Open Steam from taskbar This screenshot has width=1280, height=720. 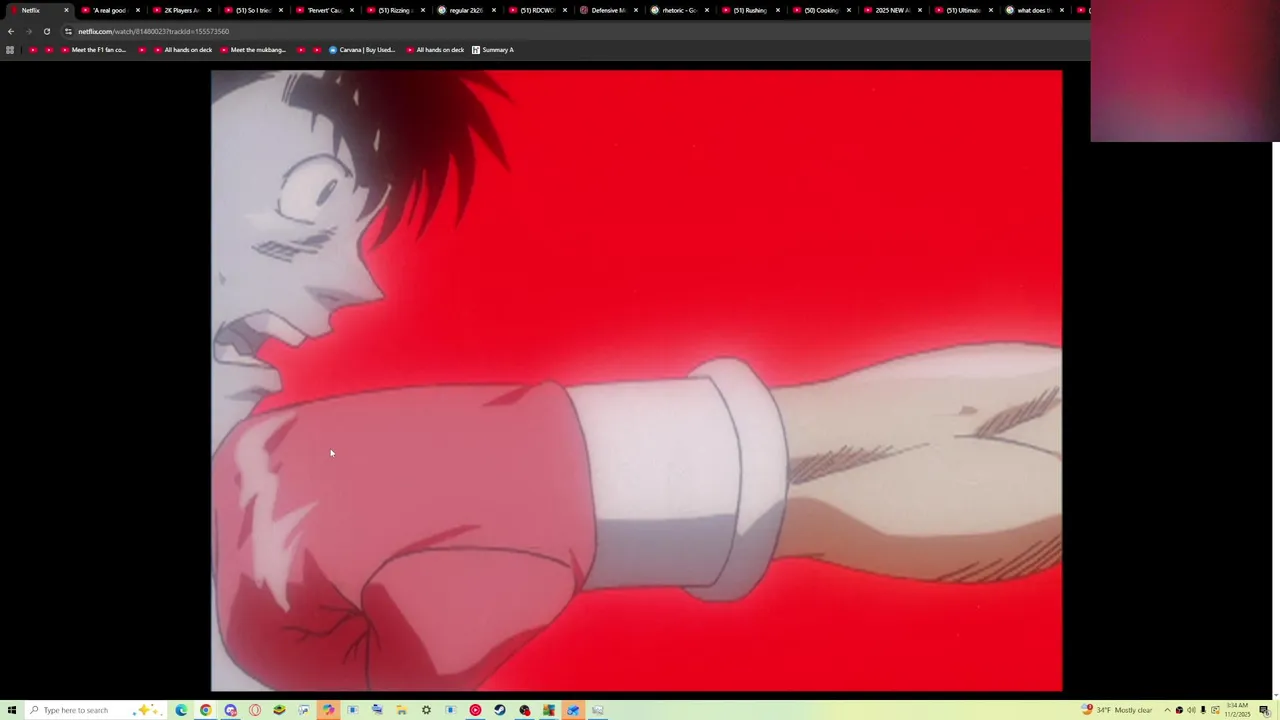500,710
